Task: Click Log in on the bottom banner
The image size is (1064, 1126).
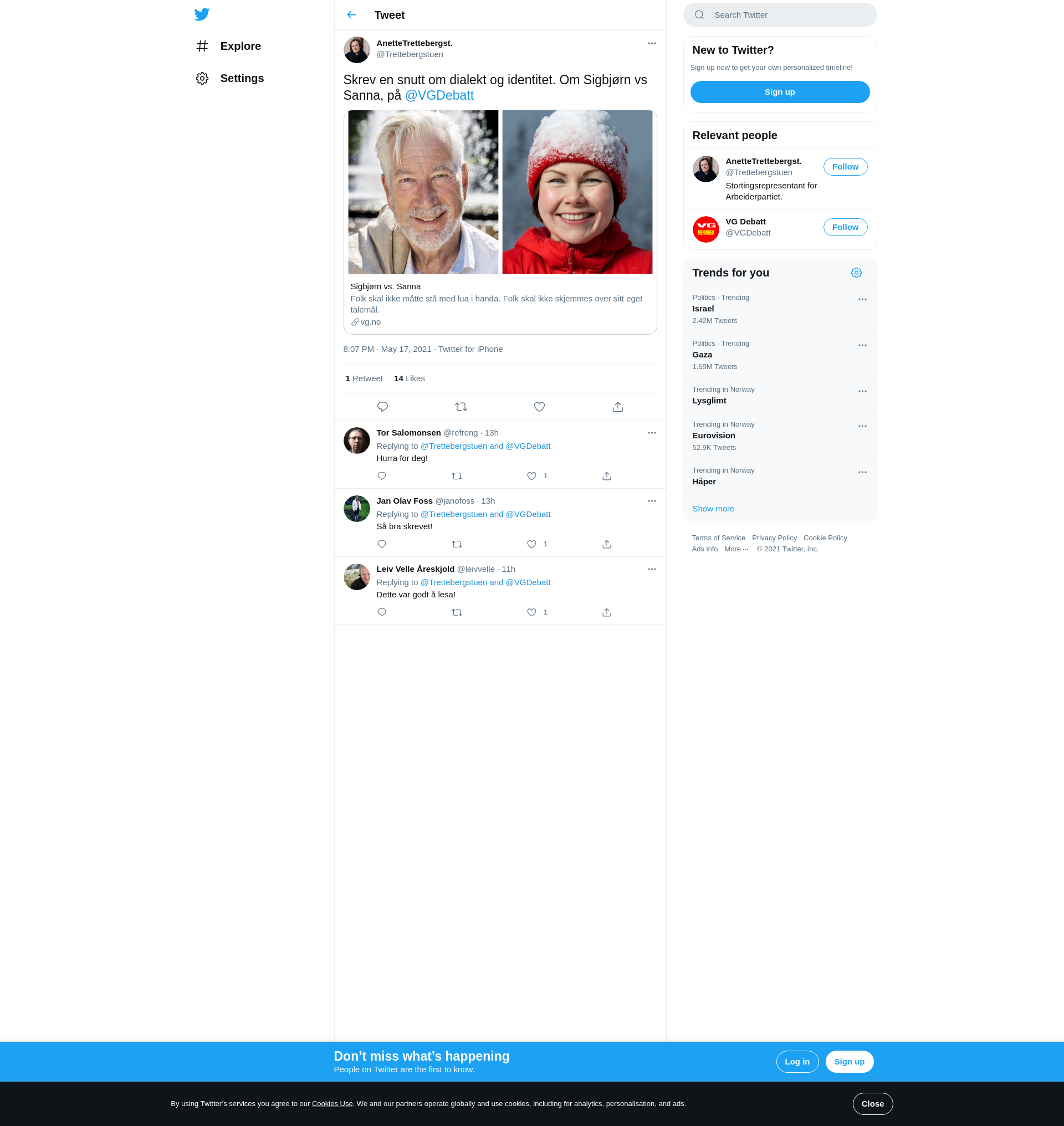Action: click(797, 1062)
